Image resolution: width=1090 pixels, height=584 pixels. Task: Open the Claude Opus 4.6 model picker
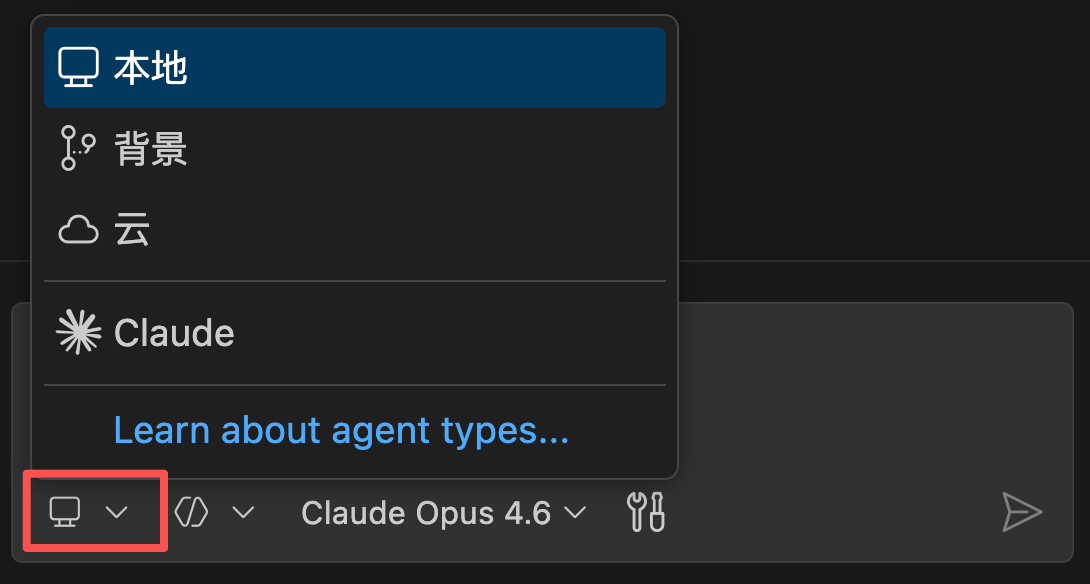(x=443, y=512)
